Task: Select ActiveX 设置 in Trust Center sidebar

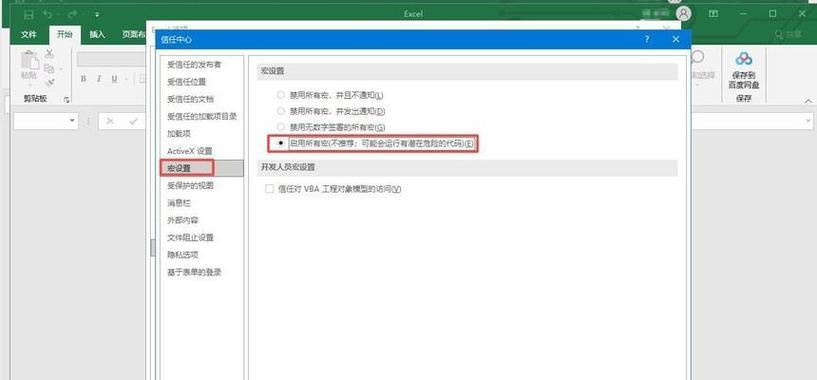Action: coord(202,151)
